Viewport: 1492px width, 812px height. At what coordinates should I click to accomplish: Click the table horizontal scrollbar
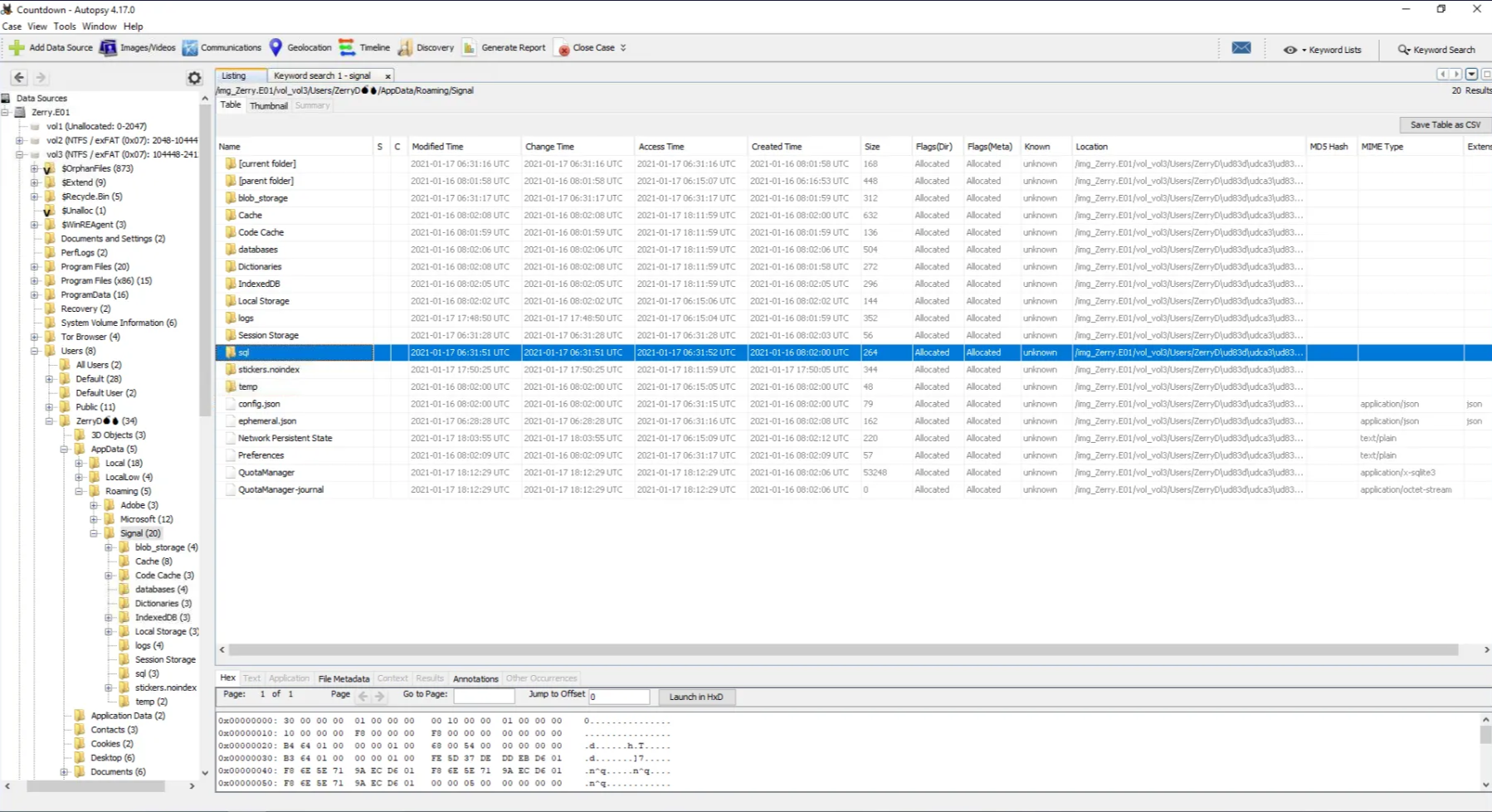click(x=842, y=650)
